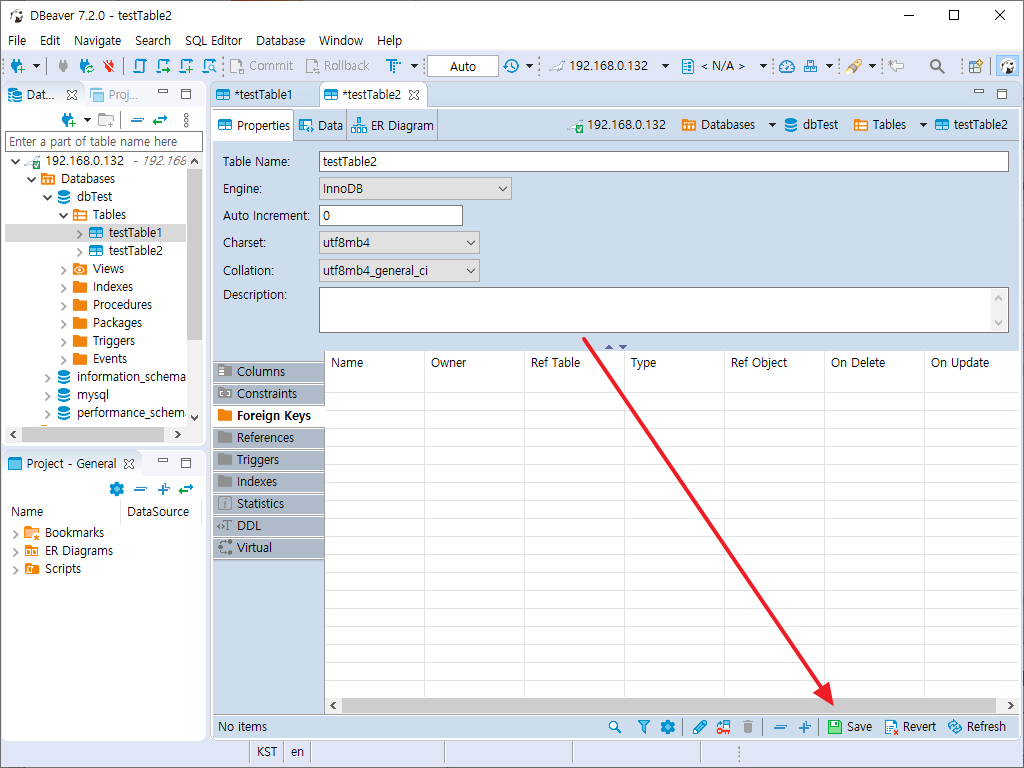Click the Description text area
The width and height of the screenshot is (1024, 768).
664,310
